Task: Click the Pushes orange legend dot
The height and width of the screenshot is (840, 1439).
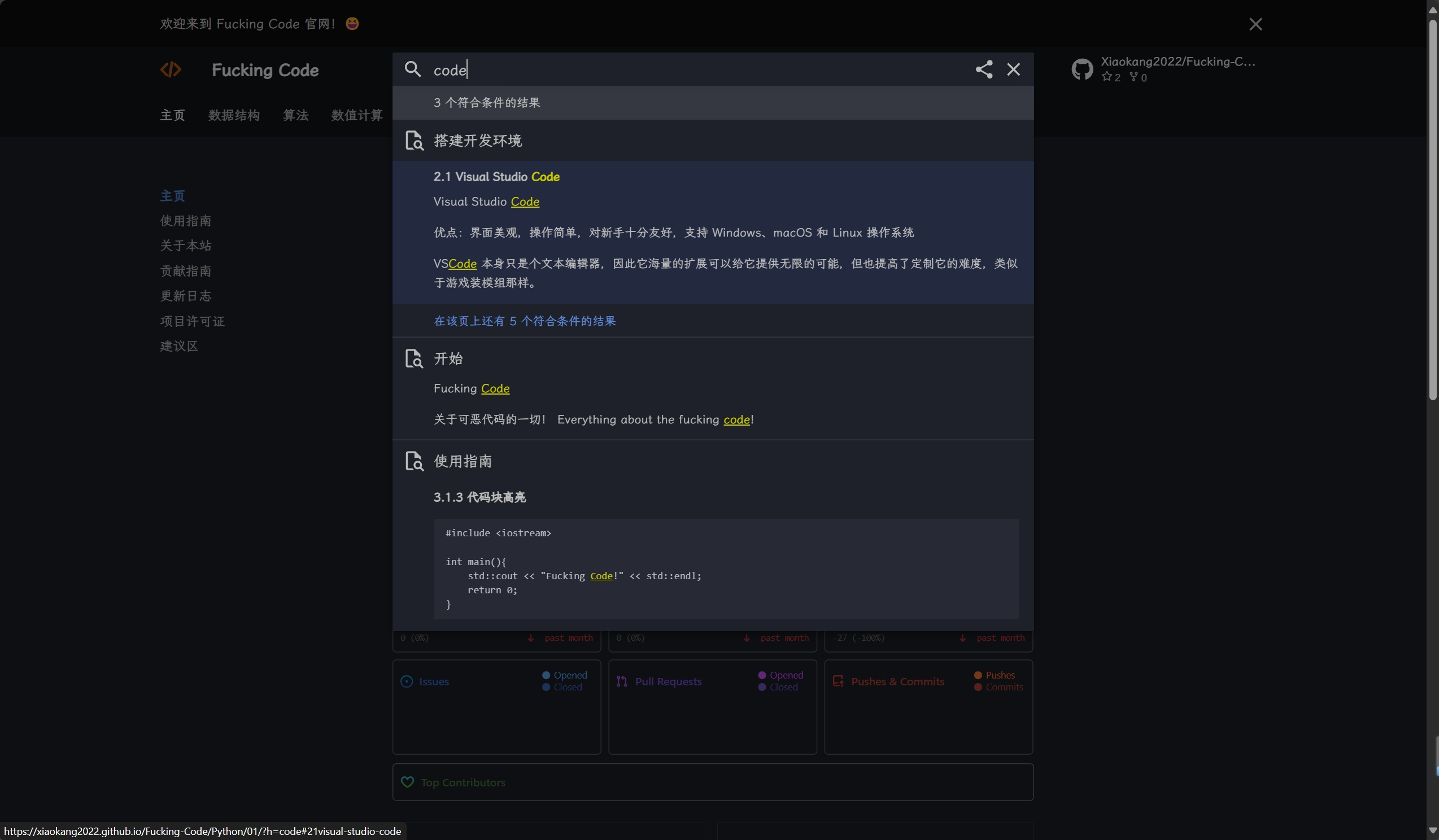Action: (x=978, y=675)
